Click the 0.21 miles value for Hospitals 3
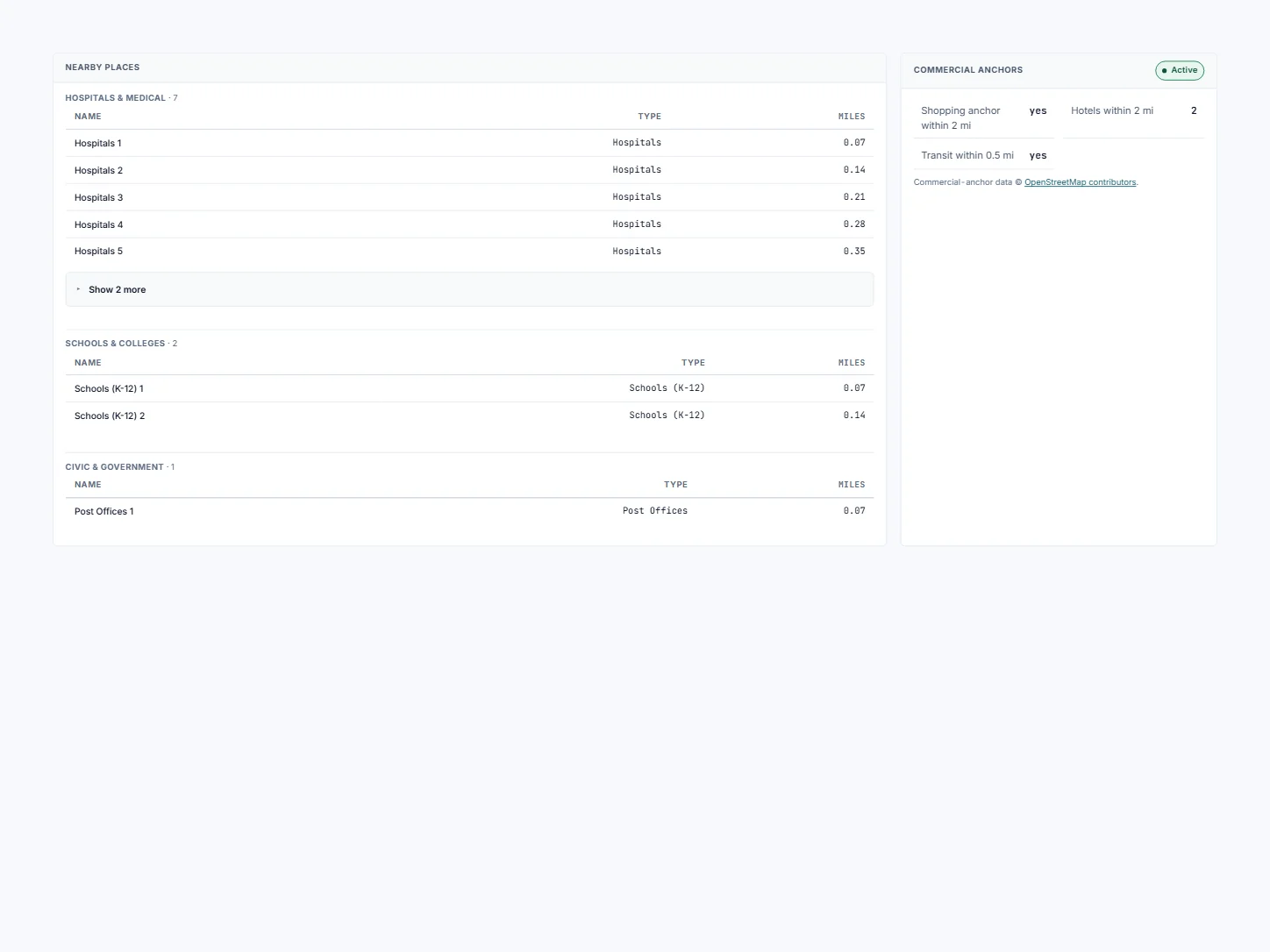1270x952 pixels. tap(854, 196)
